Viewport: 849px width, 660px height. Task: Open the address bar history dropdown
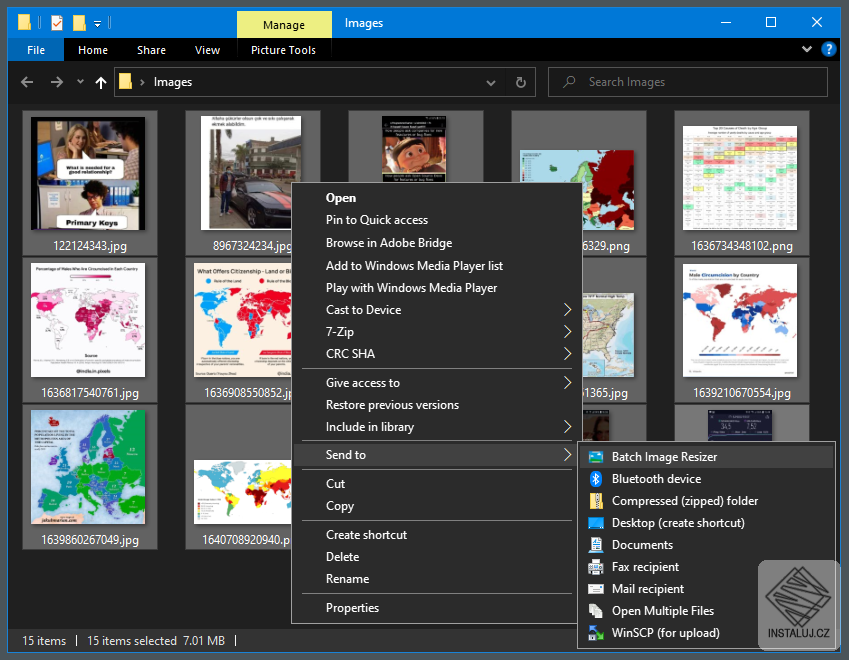click(491, 82)
